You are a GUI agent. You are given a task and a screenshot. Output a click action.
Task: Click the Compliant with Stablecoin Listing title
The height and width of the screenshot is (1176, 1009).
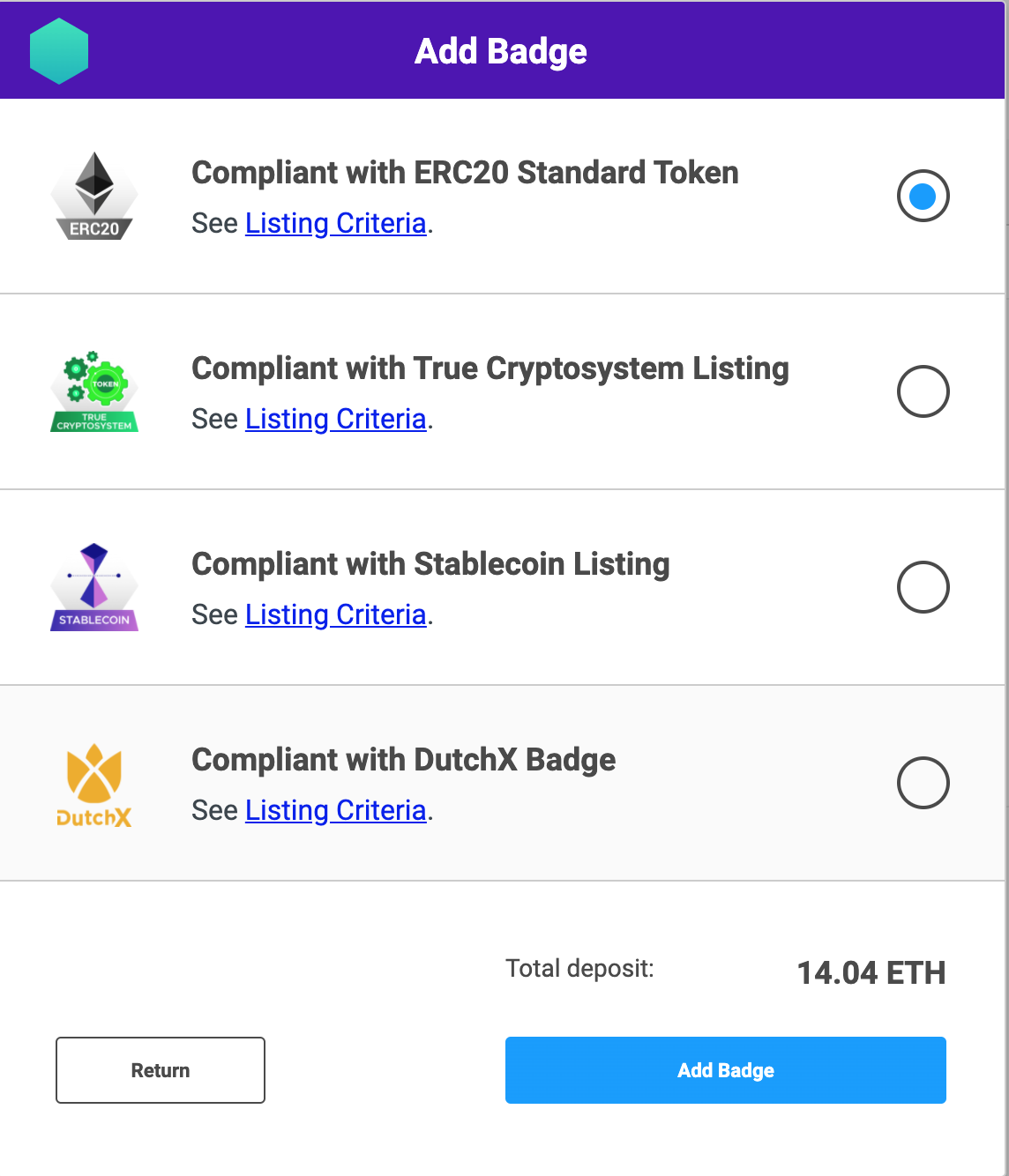(x=430, y=564)
